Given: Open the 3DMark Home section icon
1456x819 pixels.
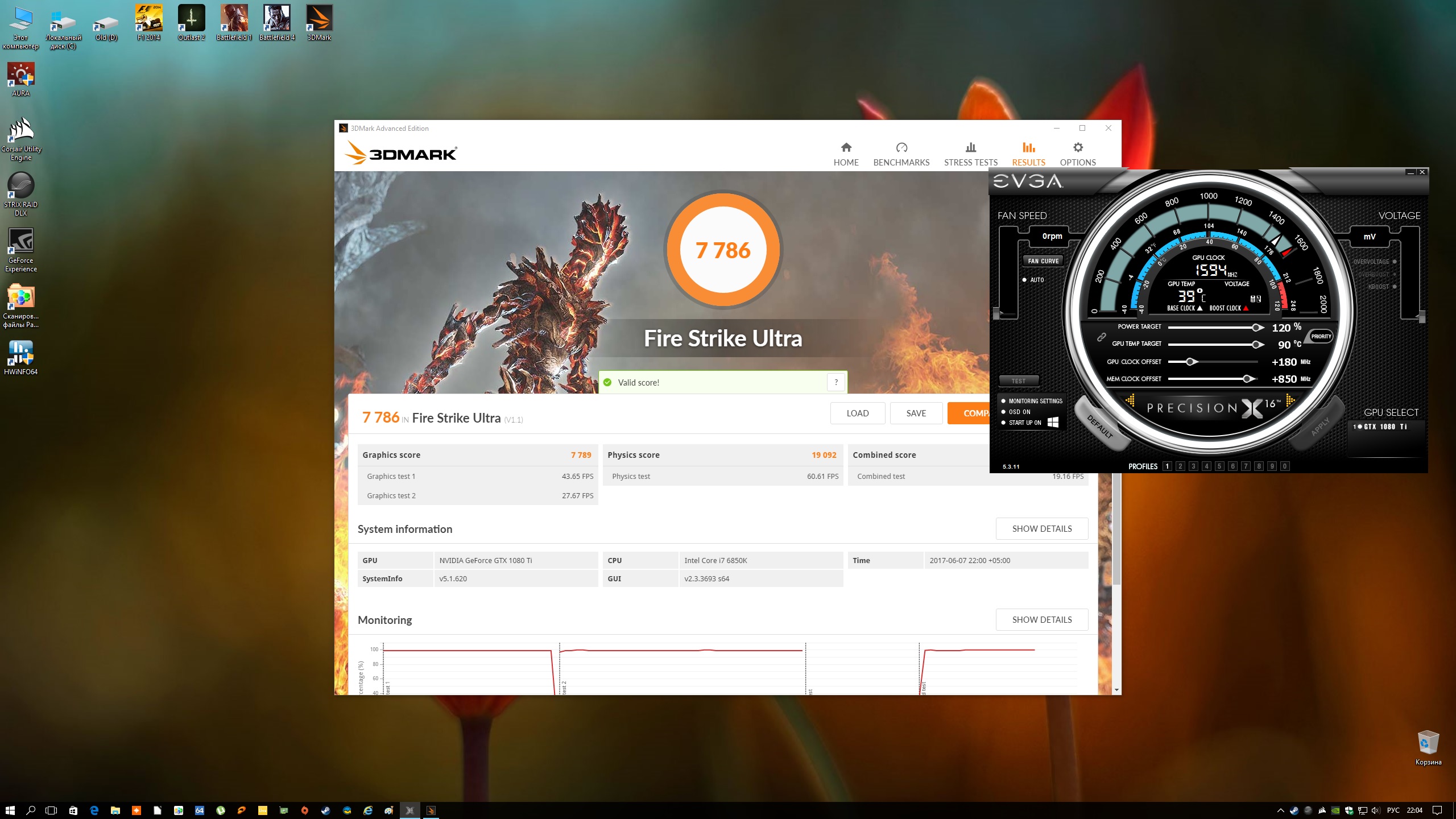Looking at the screenshot, I should [x=846, y=148].
